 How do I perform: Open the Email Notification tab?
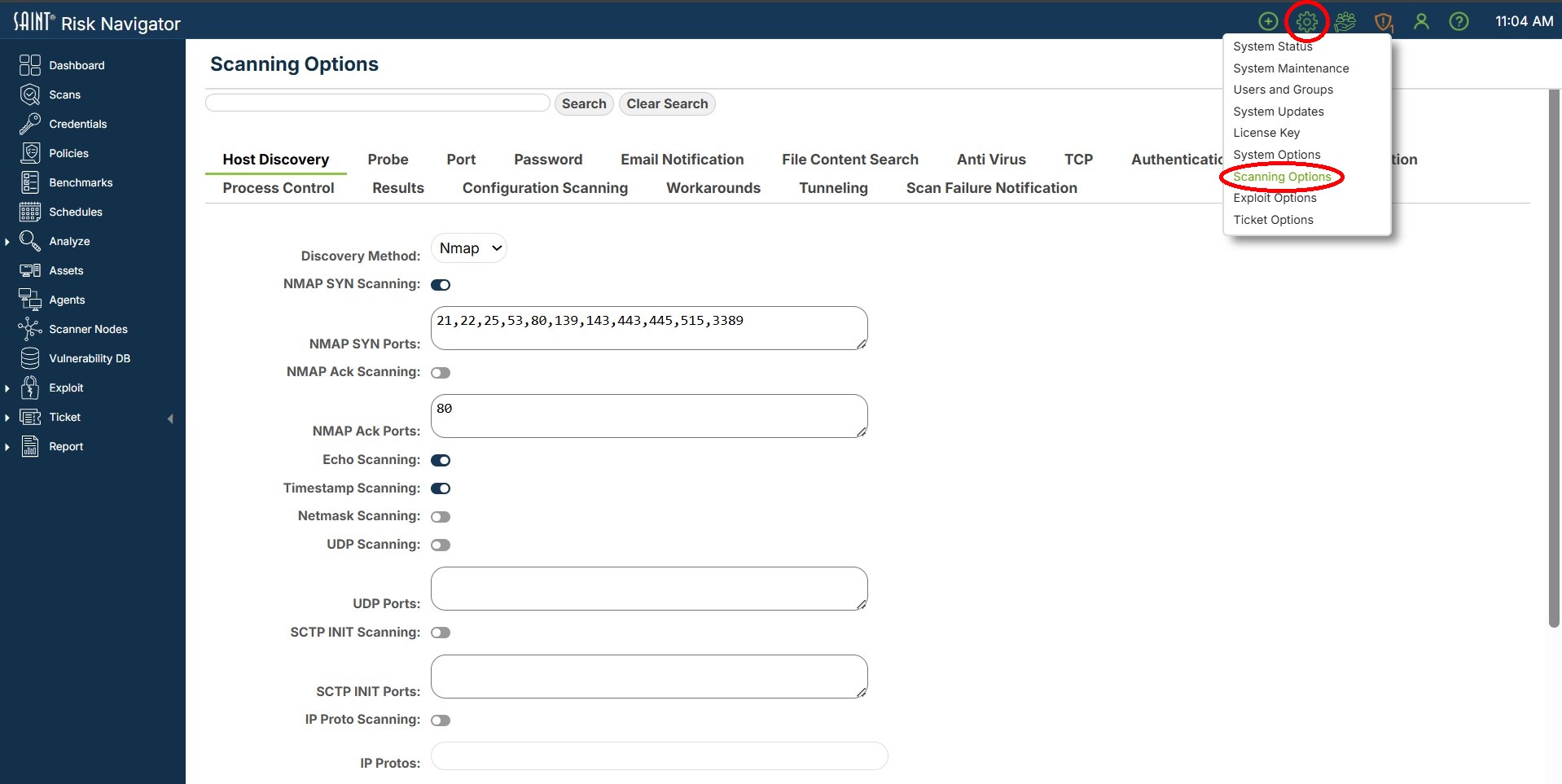pyautogui.click(x=682, y=160)
